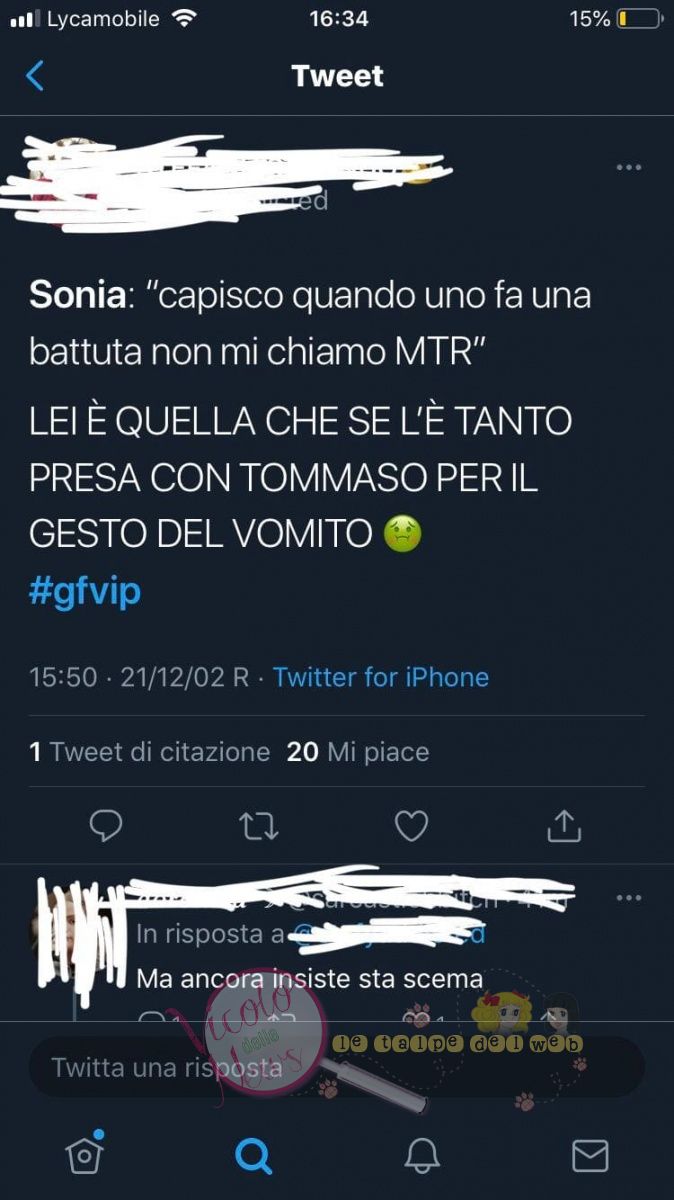Tap the Tweet header title
Screen dimensions: 674x1200
337,76
